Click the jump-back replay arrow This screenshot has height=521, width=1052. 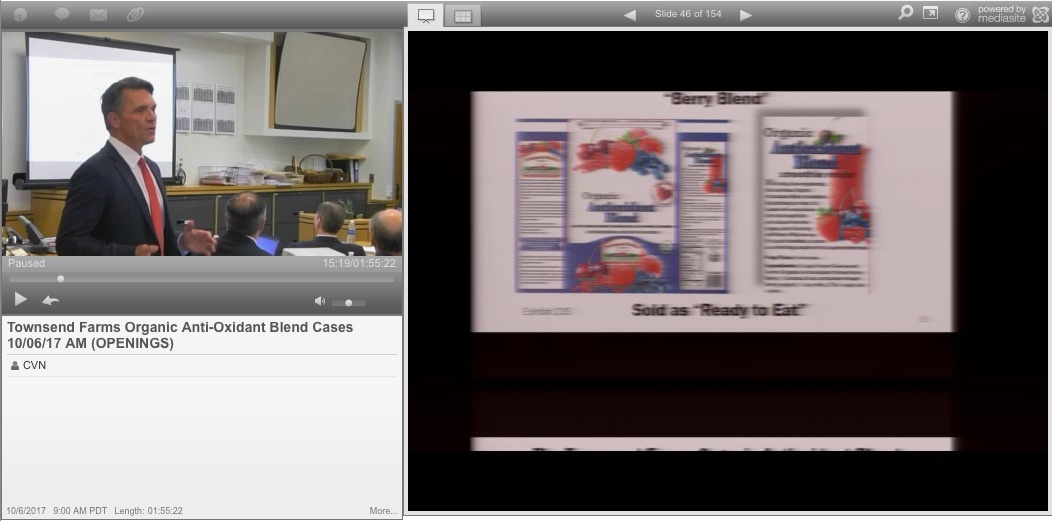(x=50, y=300)
